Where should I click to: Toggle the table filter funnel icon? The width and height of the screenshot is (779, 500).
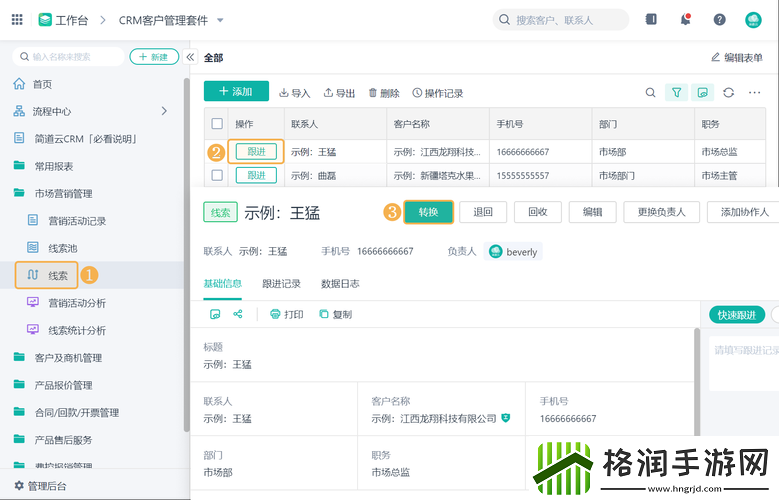[x=676, y=92]
